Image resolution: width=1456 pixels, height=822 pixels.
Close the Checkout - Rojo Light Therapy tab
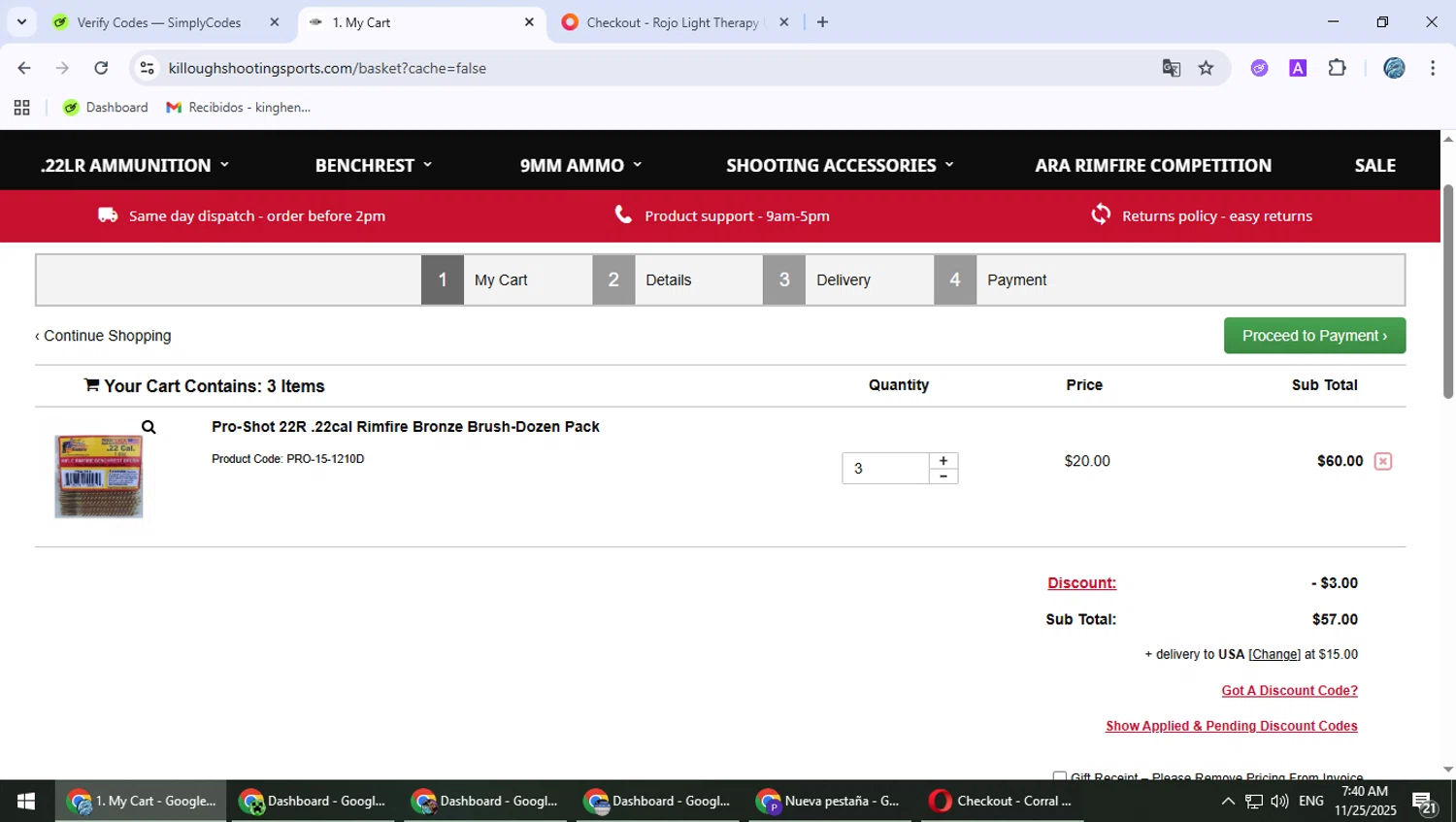click(x=784, y=22)
